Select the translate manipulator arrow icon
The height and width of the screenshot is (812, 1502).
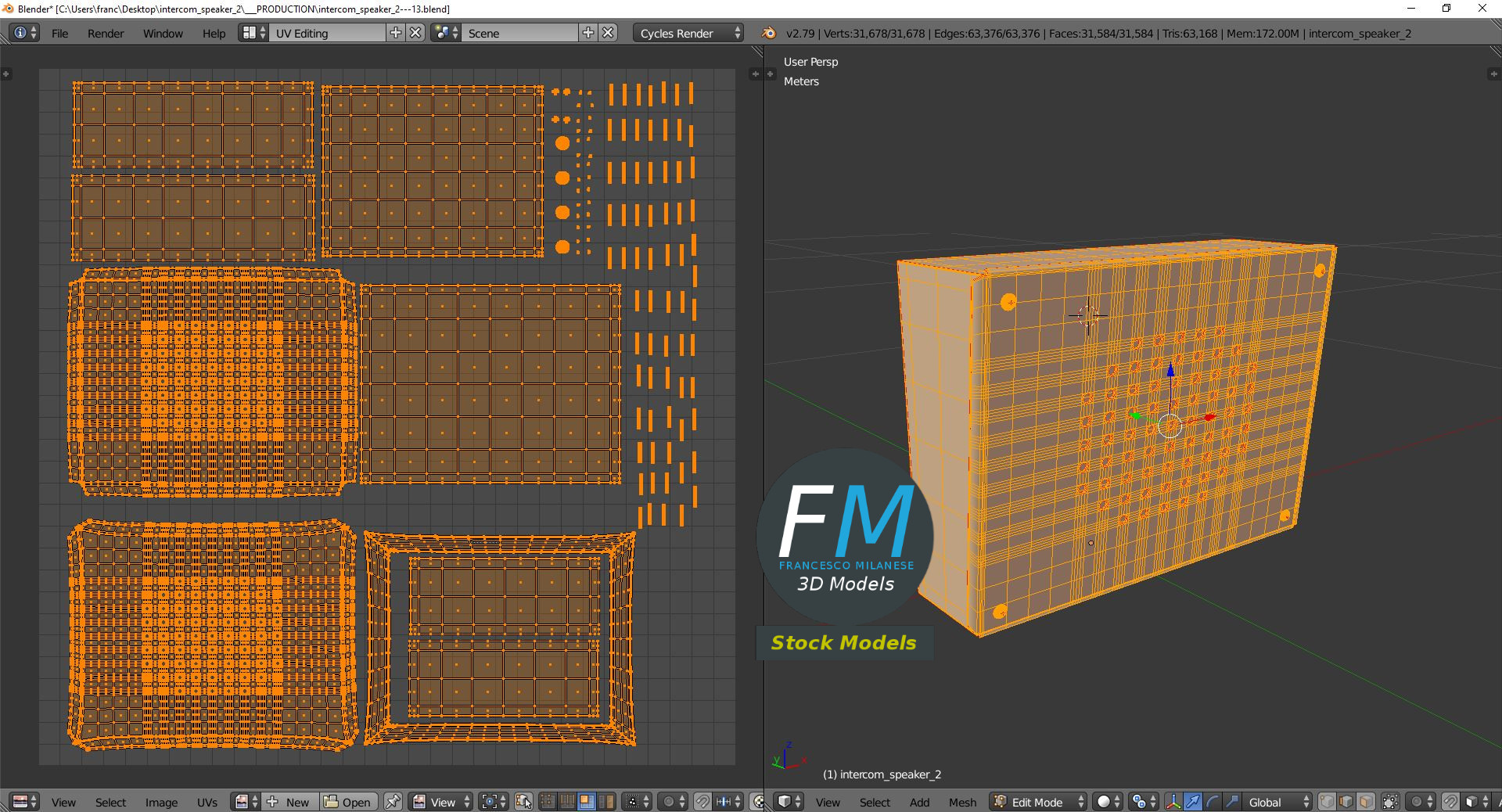point(1192,802)
